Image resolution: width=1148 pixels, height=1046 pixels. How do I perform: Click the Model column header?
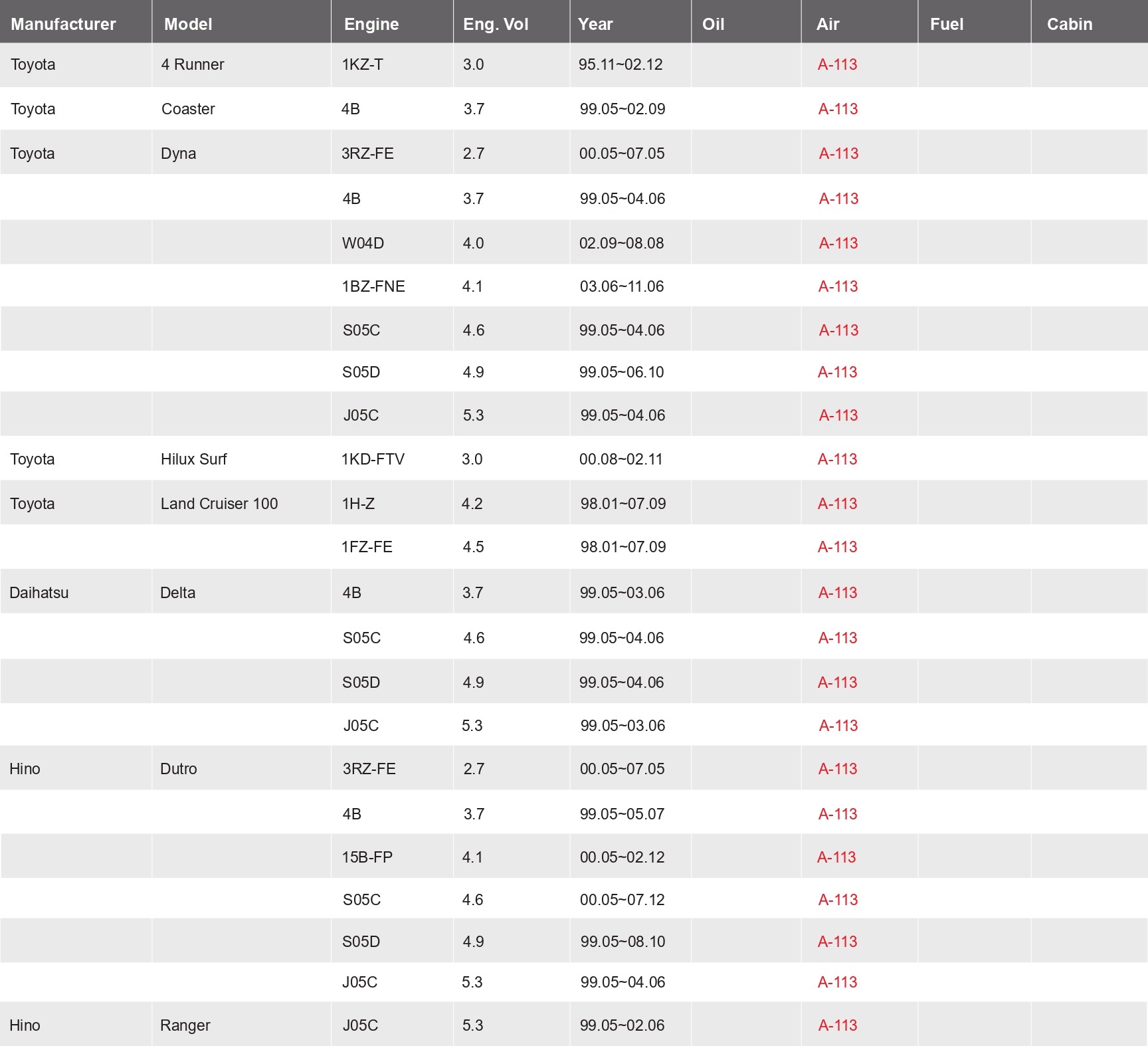click(188, 24)
